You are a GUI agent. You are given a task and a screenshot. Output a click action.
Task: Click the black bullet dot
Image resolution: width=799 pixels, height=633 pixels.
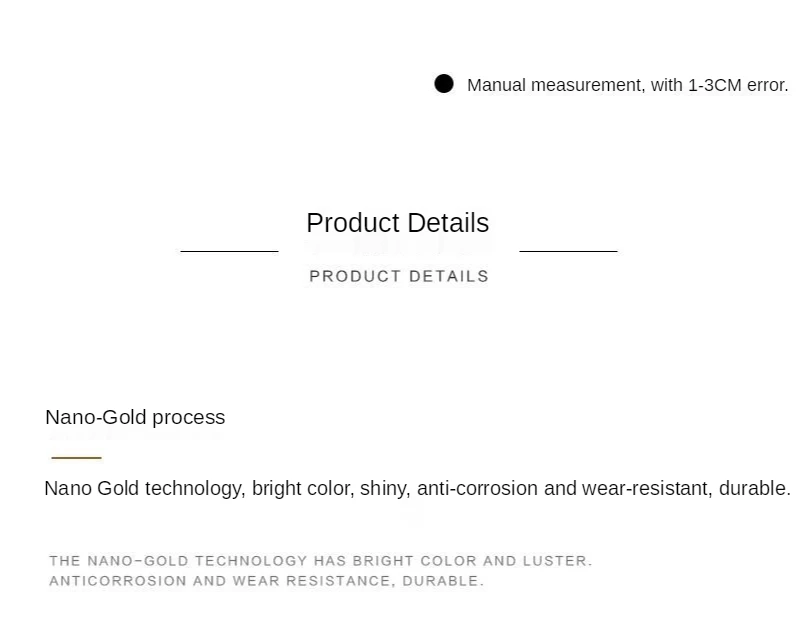pyautogui.click(x=444, y=84)
